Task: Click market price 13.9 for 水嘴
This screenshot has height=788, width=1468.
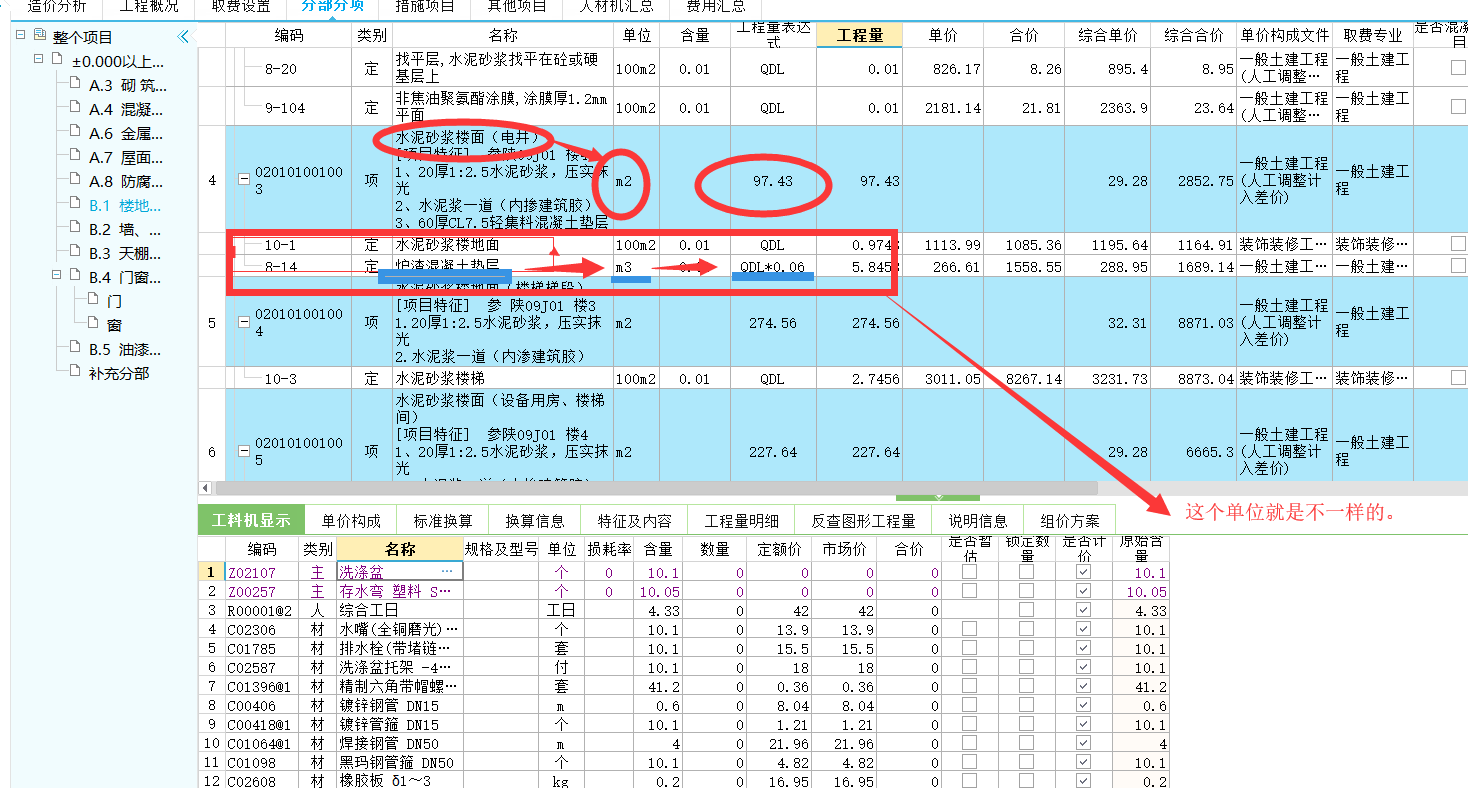Action: pyautogui.click(x=844, y=630)
